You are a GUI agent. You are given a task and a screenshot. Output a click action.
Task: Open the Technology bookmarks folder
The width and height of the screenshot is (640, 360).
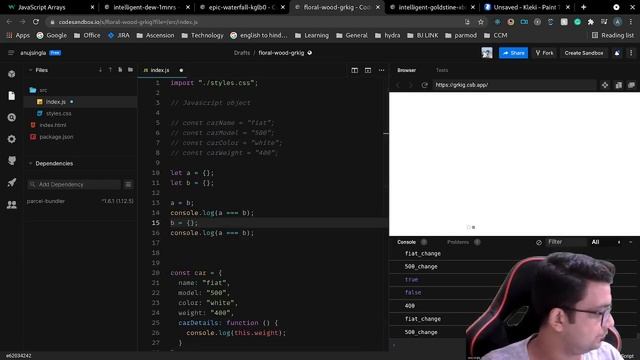202,36
